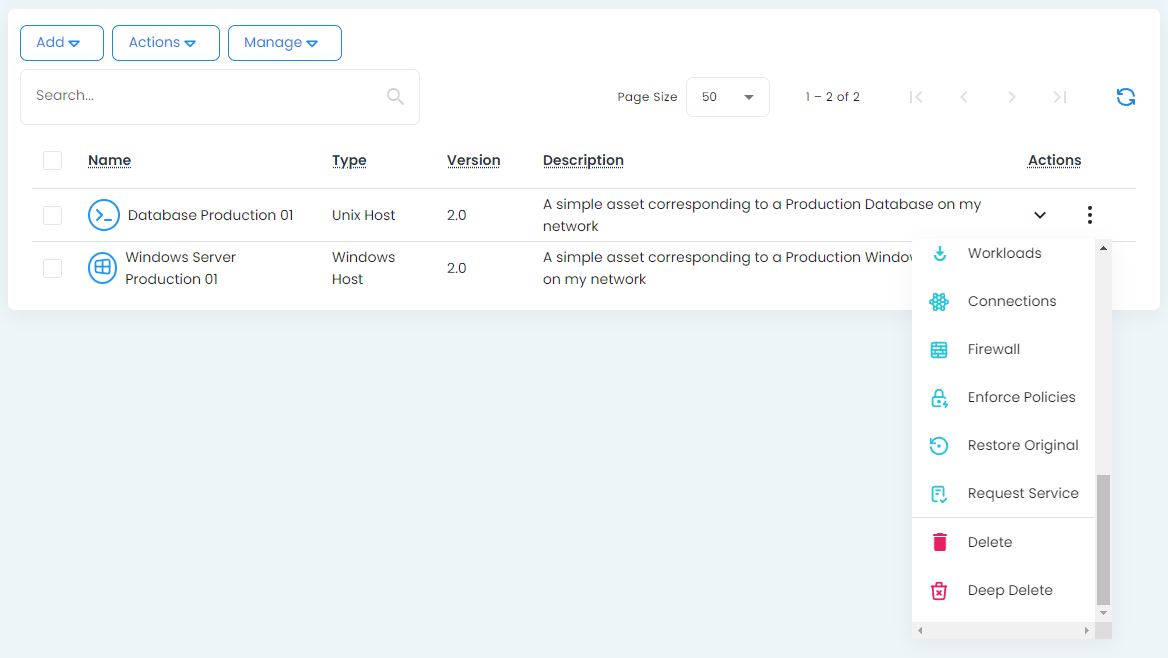Click the Firewall icon in the menu
The height and width of the screenshot is (658, 1168).
[939, 350]
